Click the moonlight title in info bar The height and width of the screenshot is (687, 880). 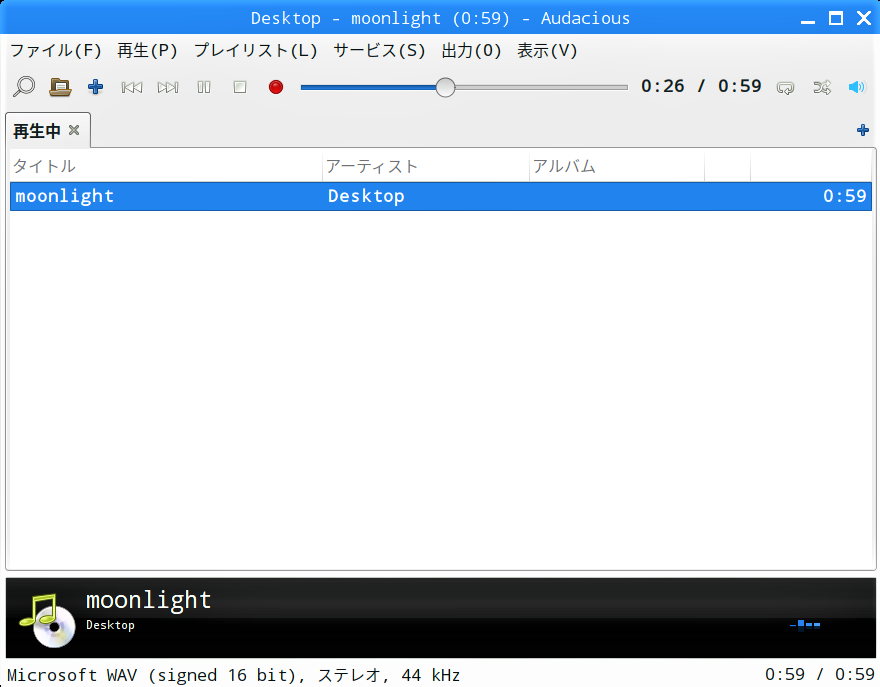(149, 600)
